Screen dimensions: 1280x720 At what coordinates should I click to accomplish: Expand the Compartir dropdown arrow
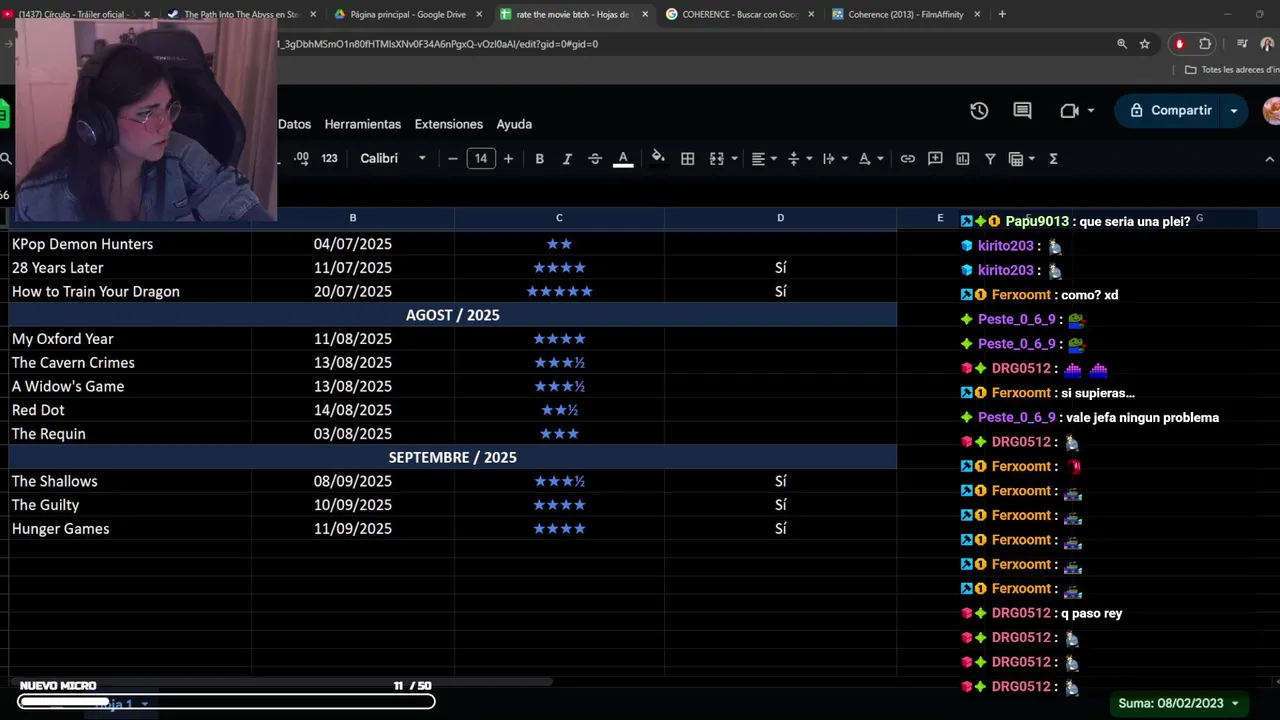pos(1234,111)
